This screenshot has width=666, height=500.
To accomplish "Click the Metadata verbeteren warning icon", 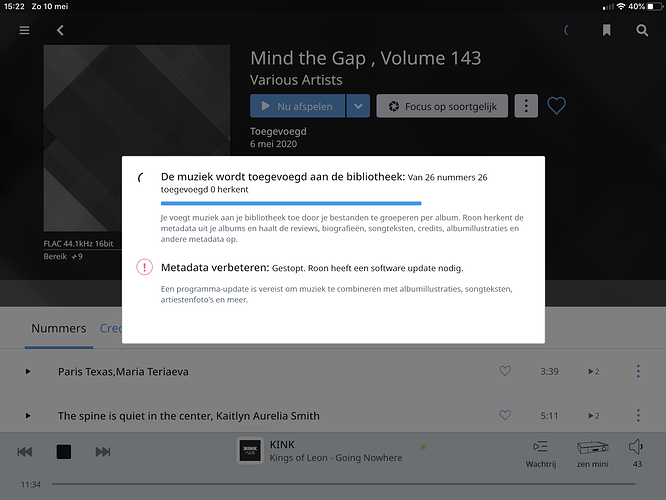I will [x=144, y=267].
